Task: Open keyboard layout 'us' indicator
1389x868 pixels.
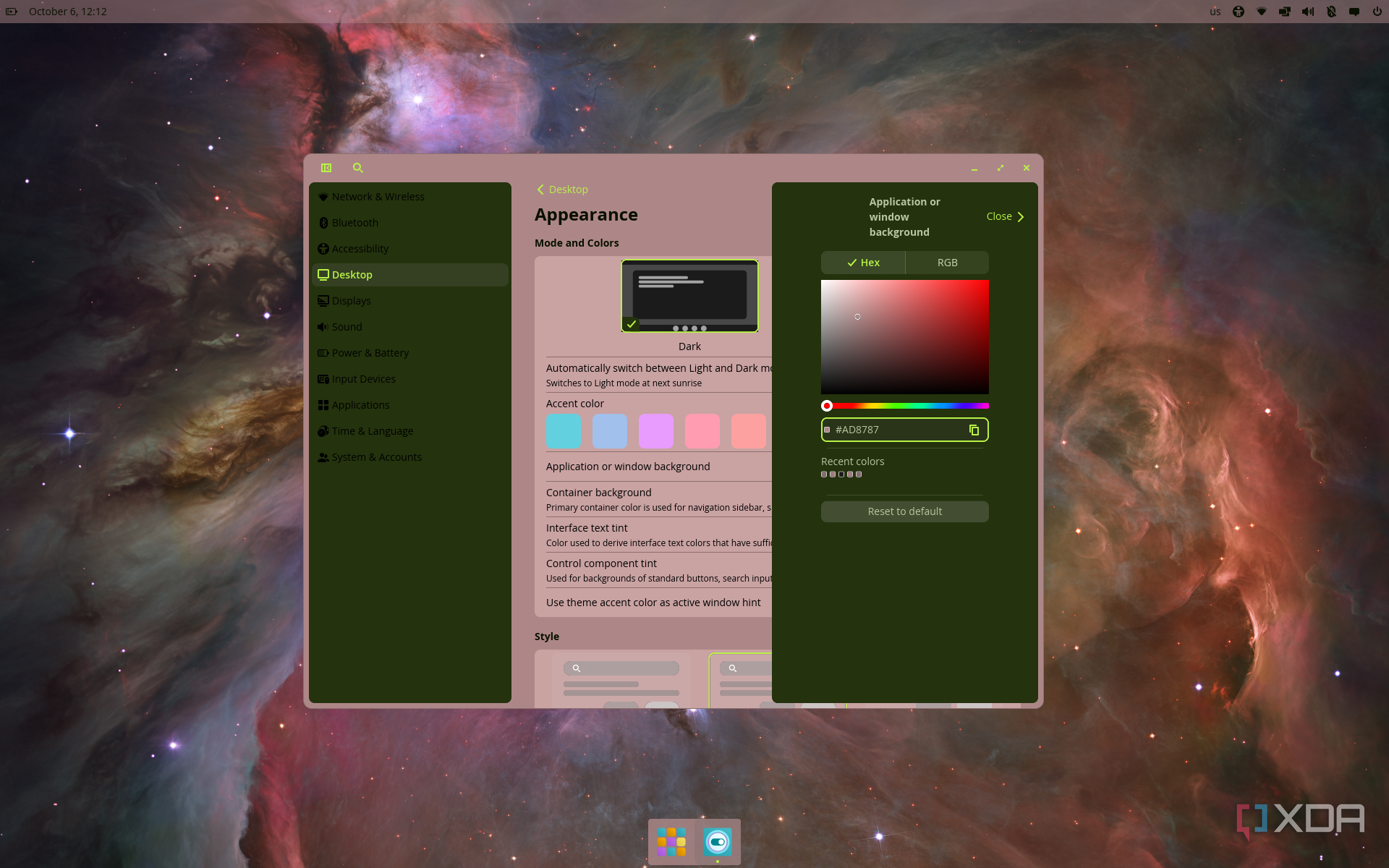Action: [1215, 12]
